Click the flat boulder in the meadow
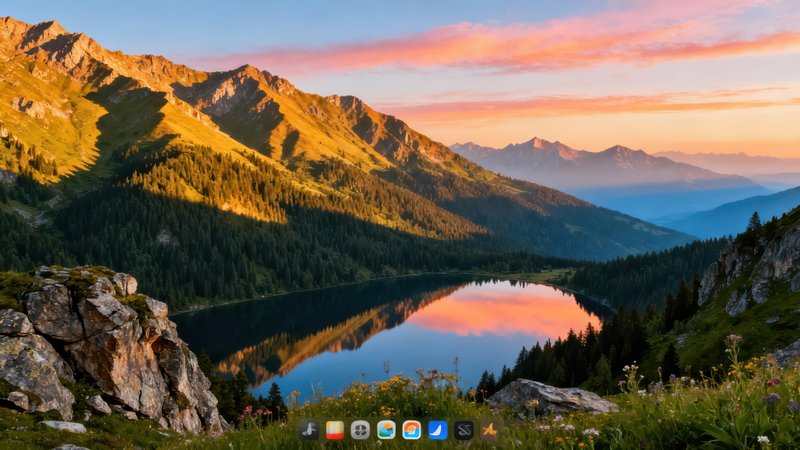Image resolution: width=800 pixels, height=450 pixels. pyautogui.click(x=548, y=398)
